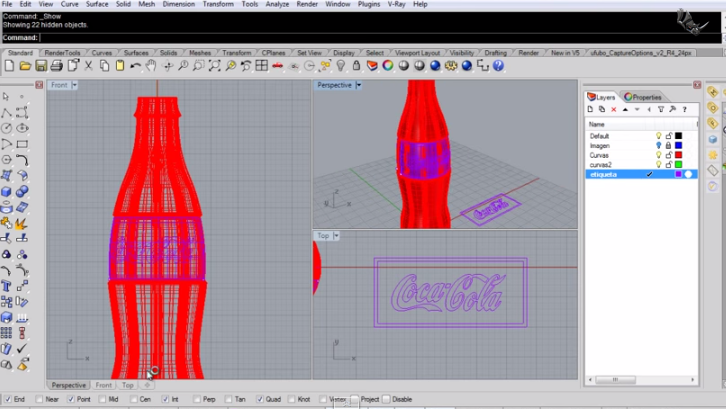
Task: Turn on Imagen layer light bulb
Action: tap(658, 145)
